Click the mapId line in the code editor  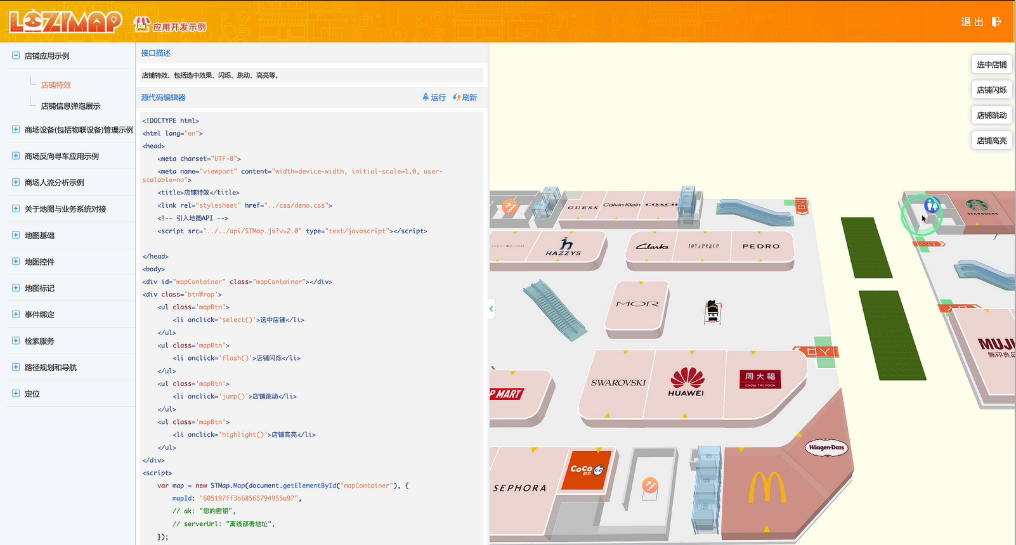point(237,498)
